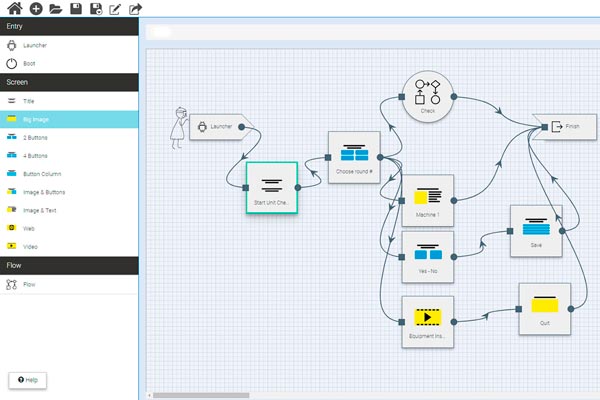600x400 pixels.
Task: Add a new item with the plus icon
Action: [36, 9]
